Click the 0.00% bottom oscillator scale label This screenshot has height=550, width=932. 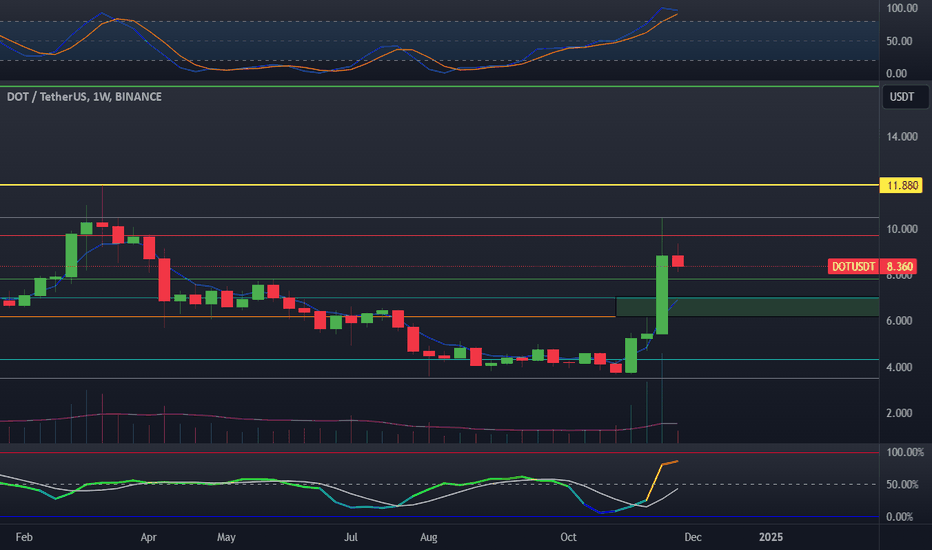(x=899, y=517)
